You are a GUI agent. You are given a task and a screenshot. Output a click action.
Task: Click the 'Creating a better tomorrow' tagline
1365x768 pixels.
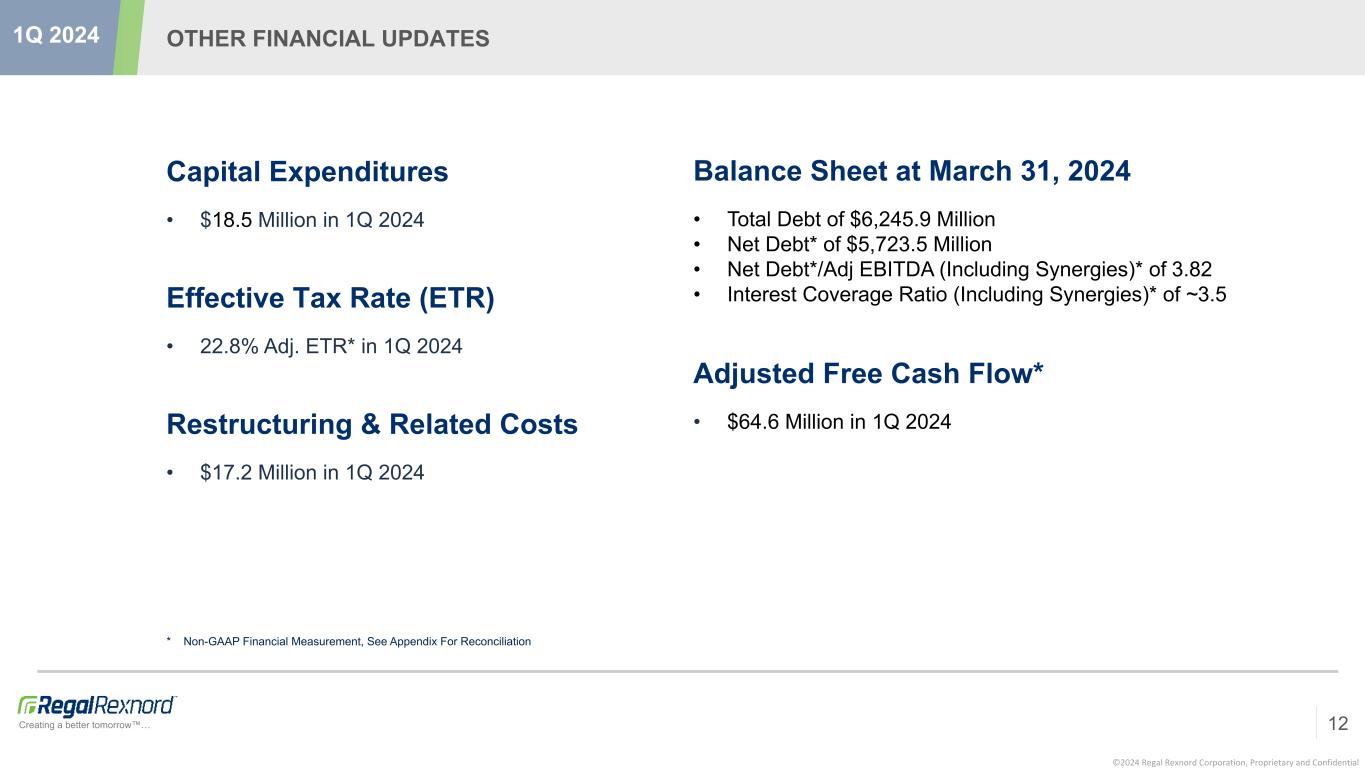(x=85, y=725)
